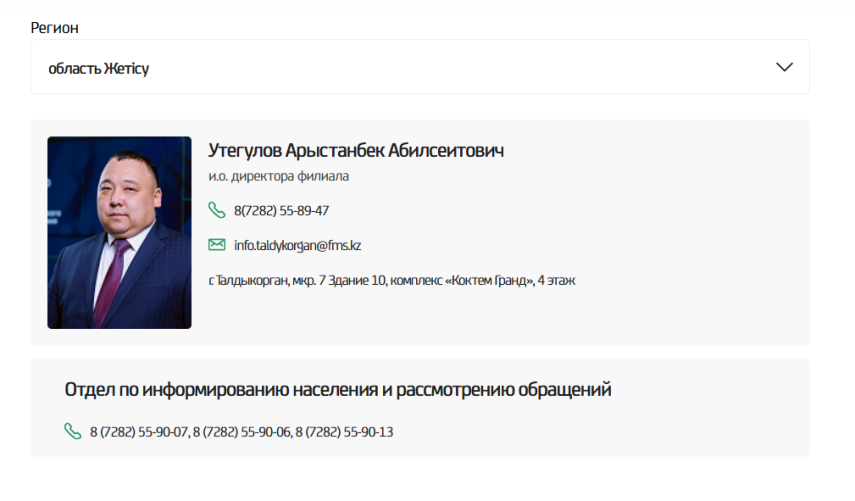Click the '4 этаж' floor text
855x501 pixels.
point(554,281)
